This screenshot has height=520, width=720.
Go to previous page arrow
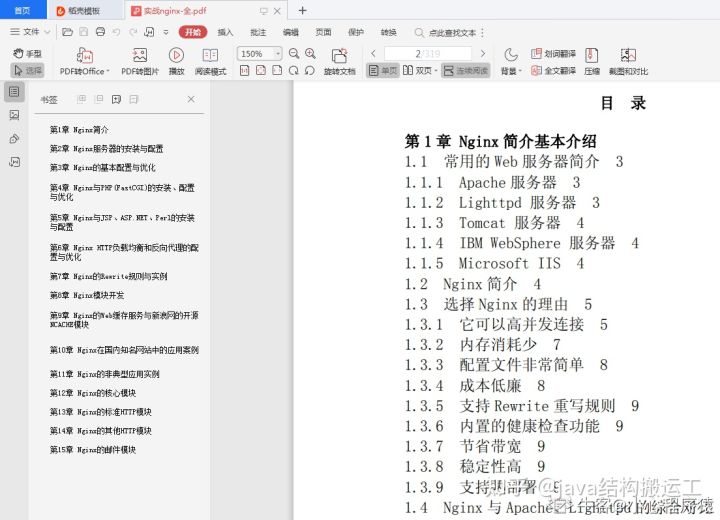(x=373, y=54)
